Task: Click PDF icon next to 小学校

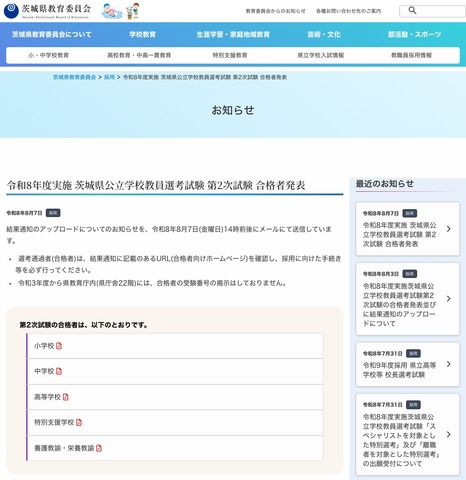Action: [59, 346]
